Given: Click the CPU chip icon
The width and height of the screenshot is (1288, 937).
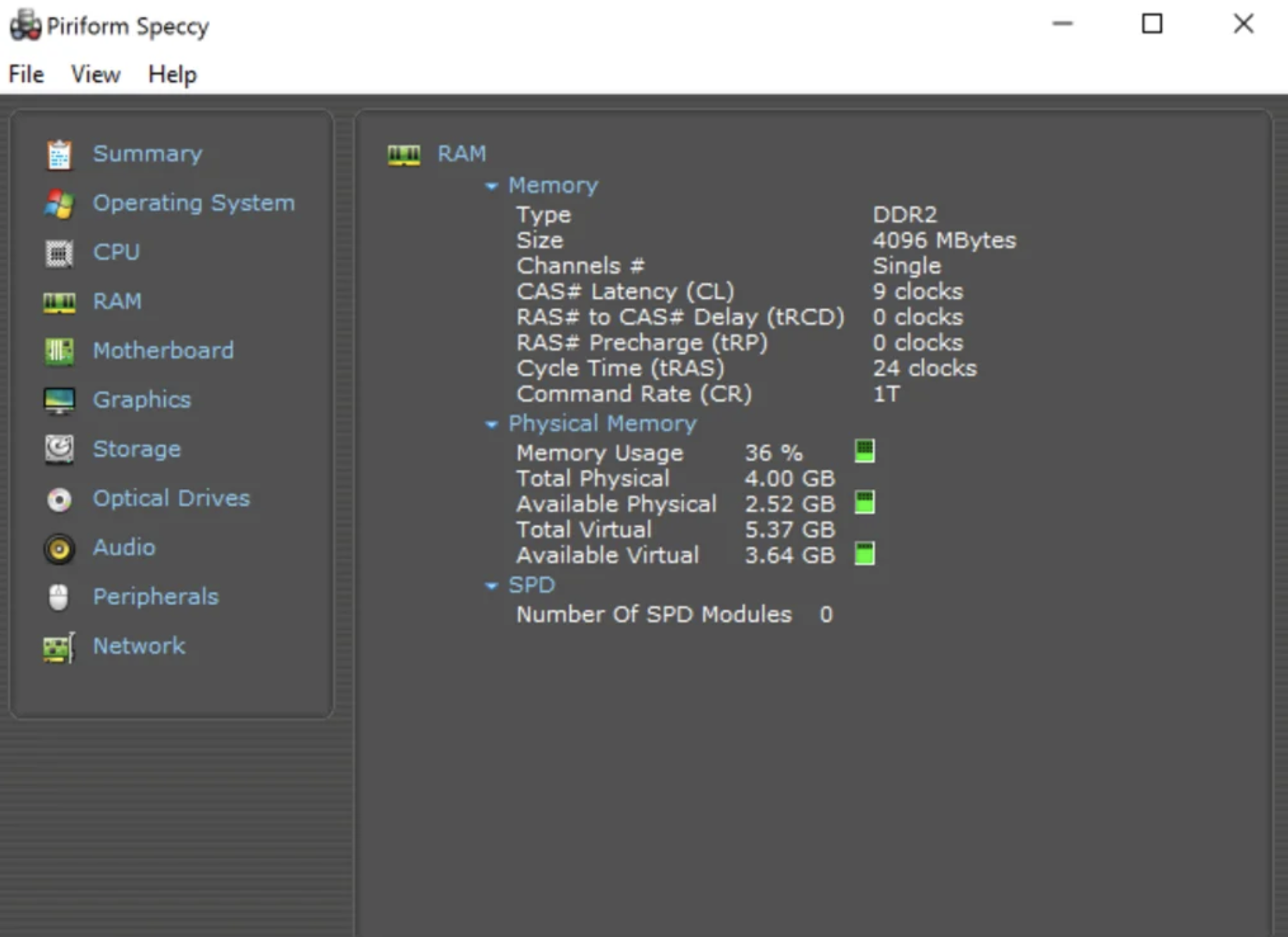Looking at the screenshot, I should point(59,253).
